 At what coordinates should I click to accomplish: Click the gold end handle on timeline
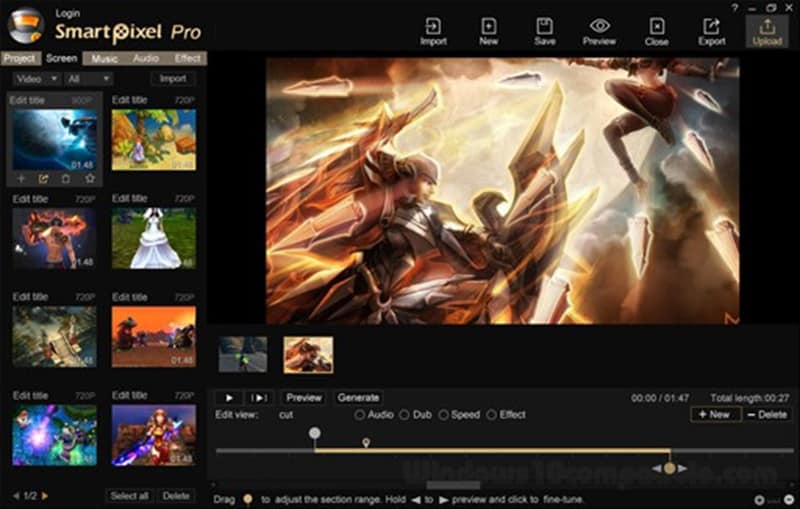669,468
